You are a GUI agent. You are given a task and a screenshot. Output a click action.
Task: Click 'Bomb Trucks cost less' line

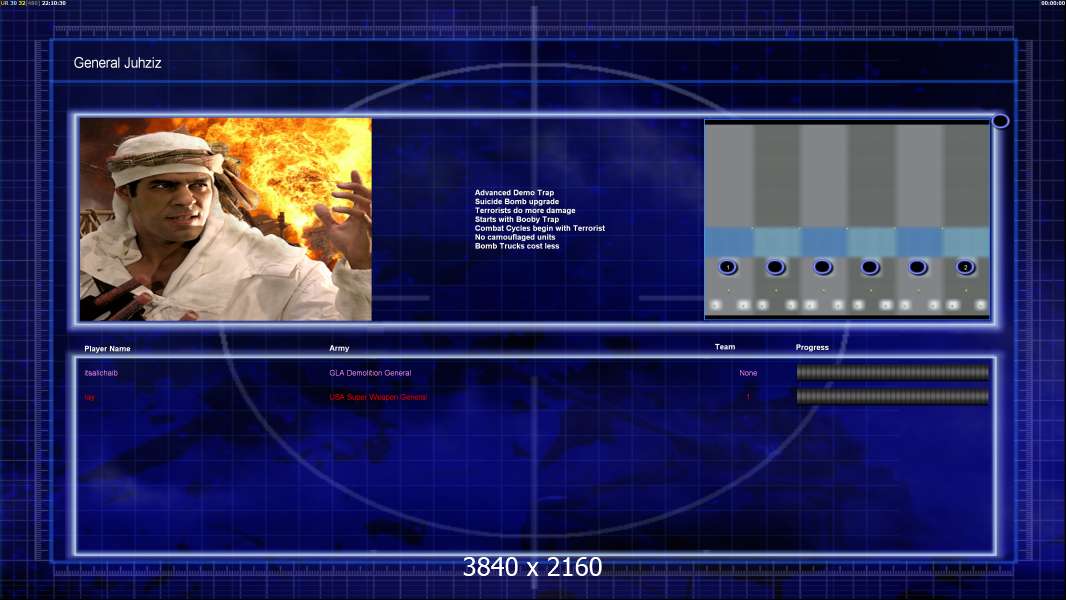tap(517, 246)
